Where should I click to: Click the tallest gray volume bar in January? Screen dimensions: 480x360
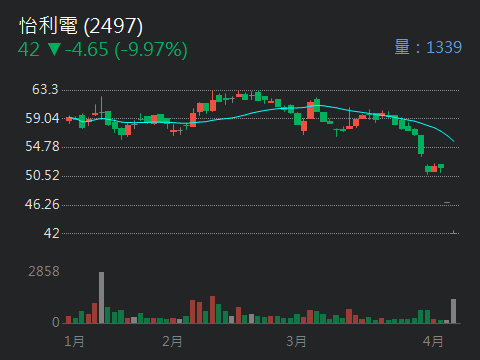click(101, 298)
